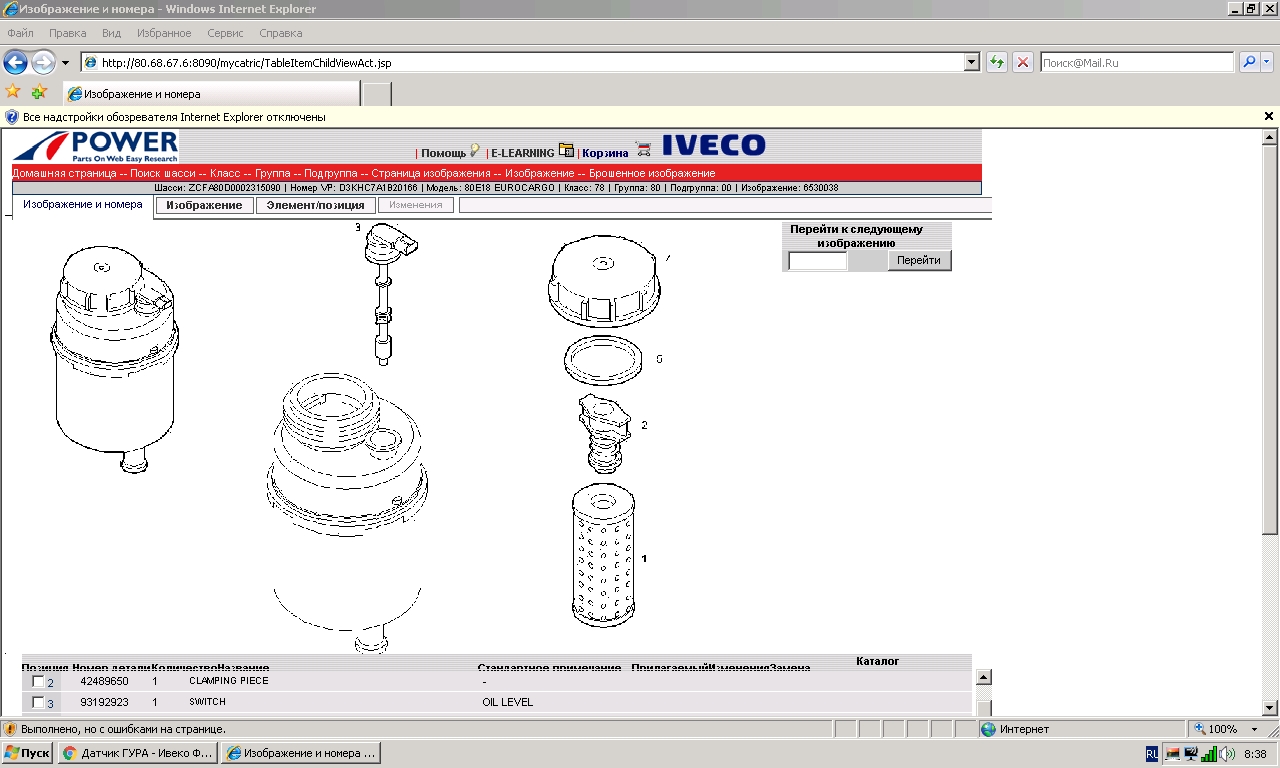The height and width of the screenshot is (768, 1280).
Task: Open the Избранное menu
Action: pyautogui.click(x=164, y=33)
